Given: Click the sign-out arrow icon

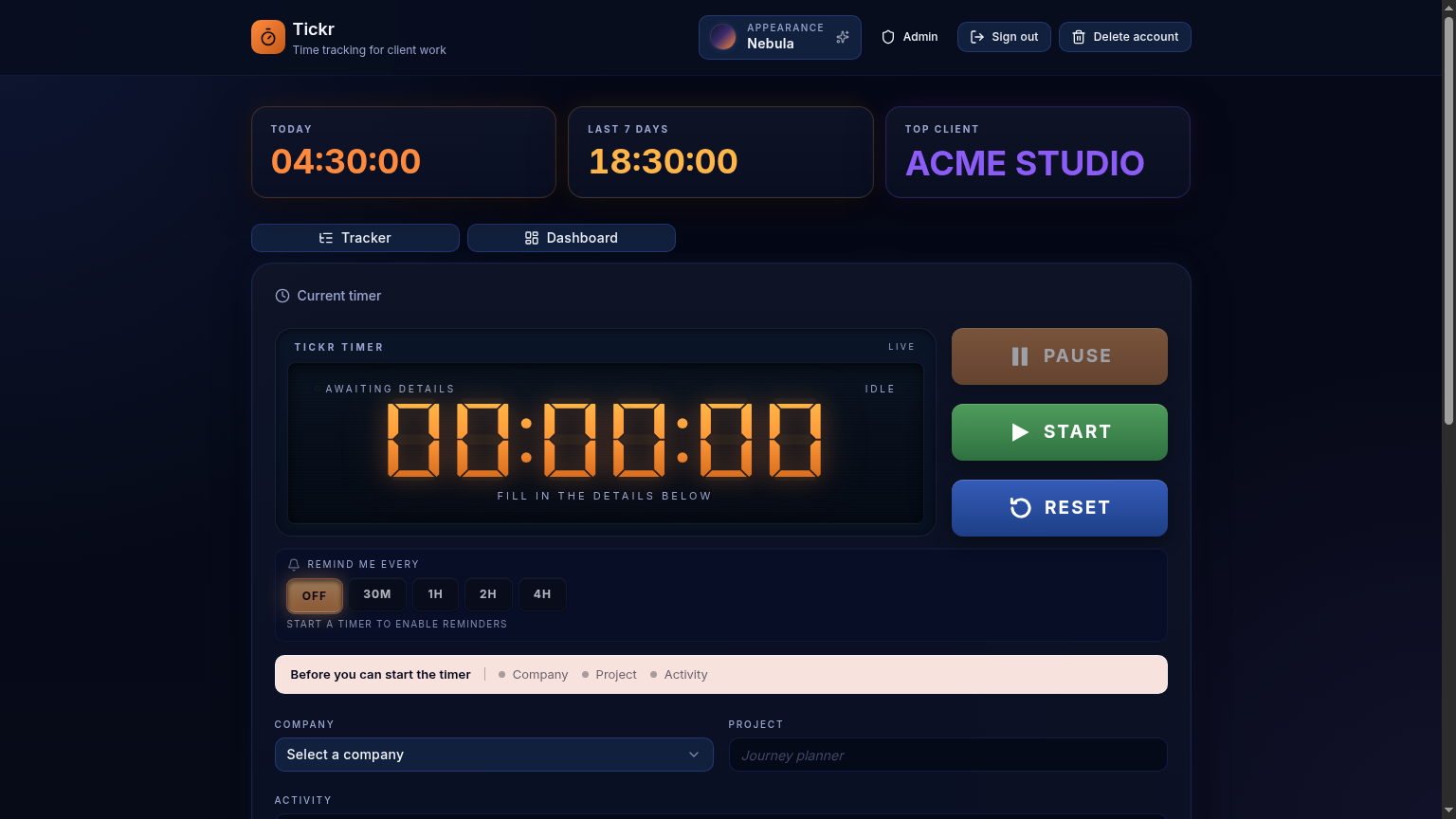Looking at the screenshot, I should point(977,37).
